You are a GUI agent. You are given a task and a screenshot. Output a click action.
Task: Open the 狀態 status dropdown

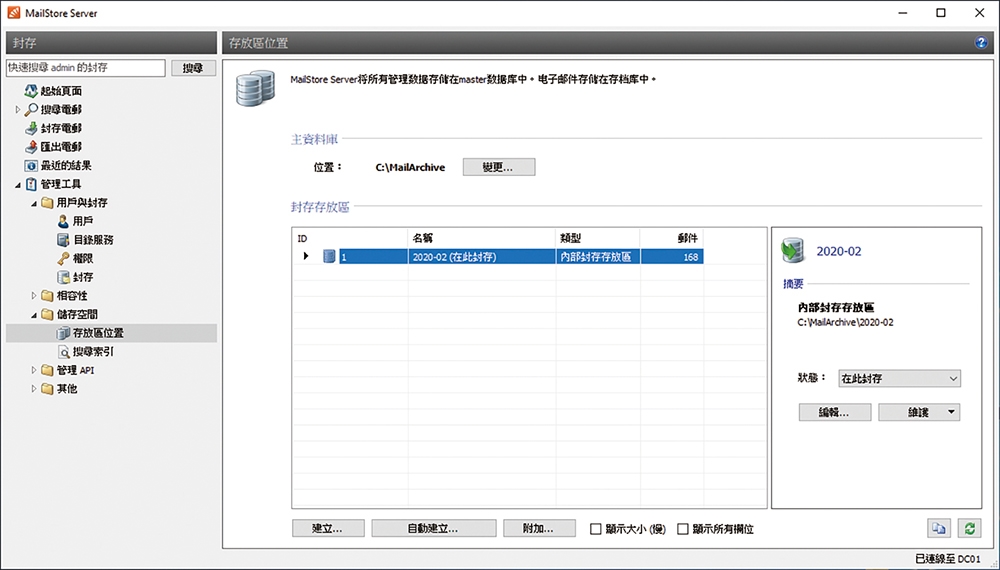point(899,378)
